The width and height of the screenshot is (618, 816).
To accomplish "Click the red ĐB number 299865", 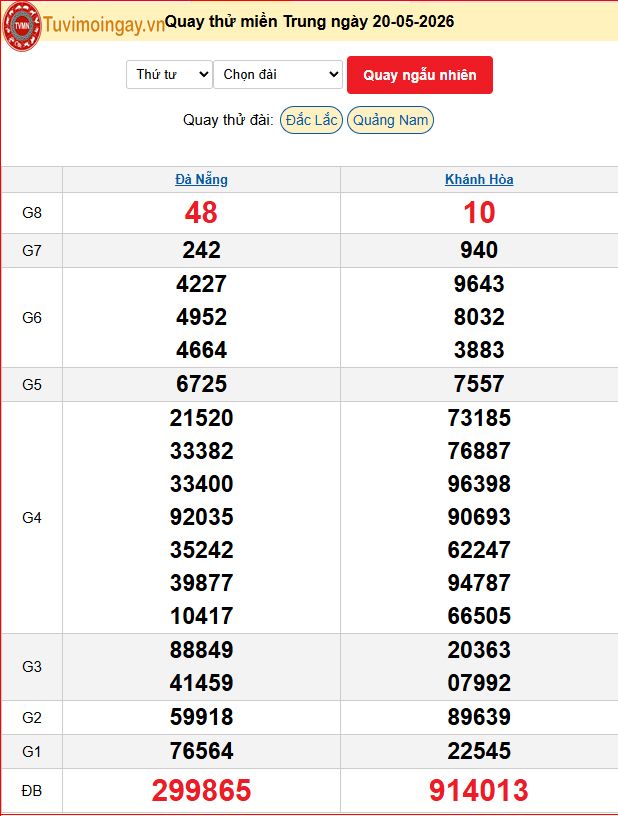I will click(201, 790).
